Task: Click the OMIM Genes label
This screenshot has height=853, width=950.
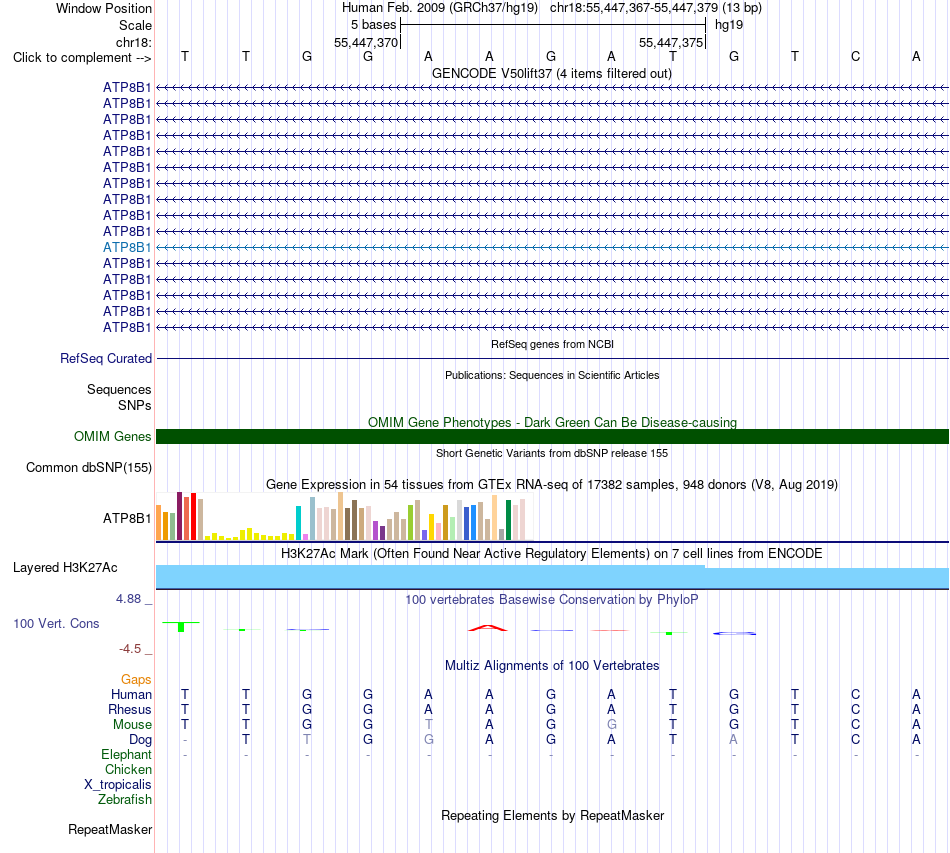Action: coord(112,436)
